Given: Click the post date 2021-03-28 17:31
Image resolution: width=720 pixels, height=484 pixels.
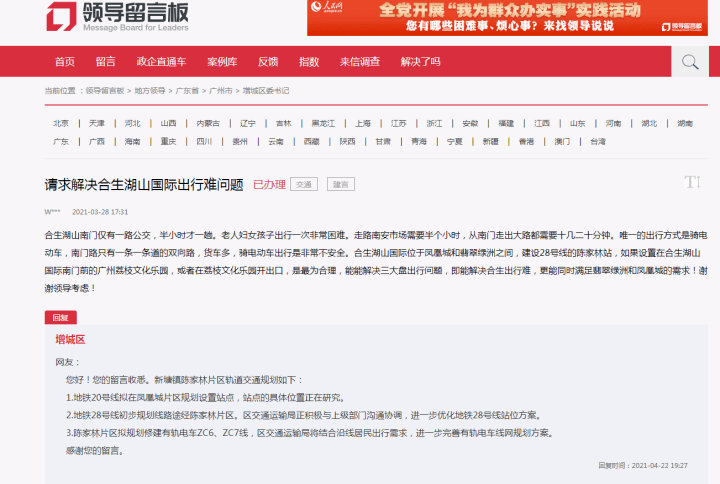Looking at the screenshot, I should pos(100,212).
